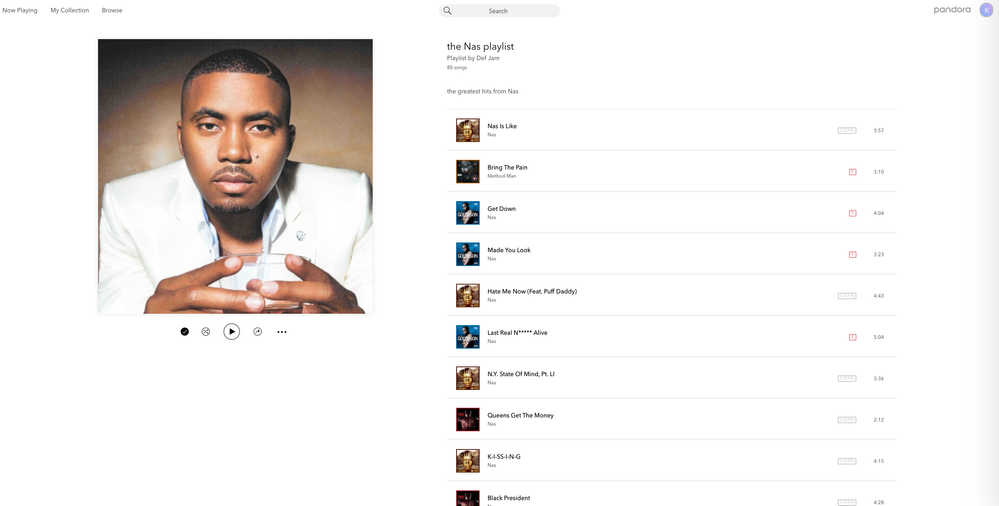Open the user profile avatar K
Viewport: 999px width, 506px height.
click(986, 10)
